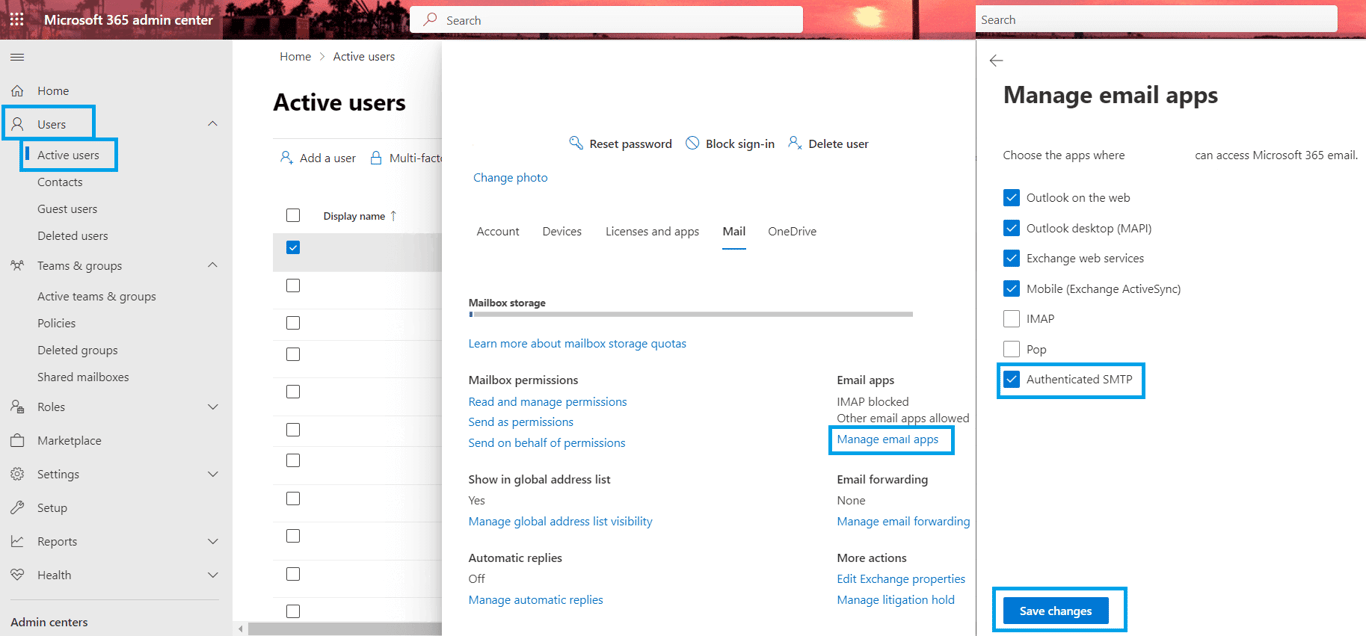Screen dimensions: 1366x636
Task: Open Read and manage permissions link
Action: [547, 402]
